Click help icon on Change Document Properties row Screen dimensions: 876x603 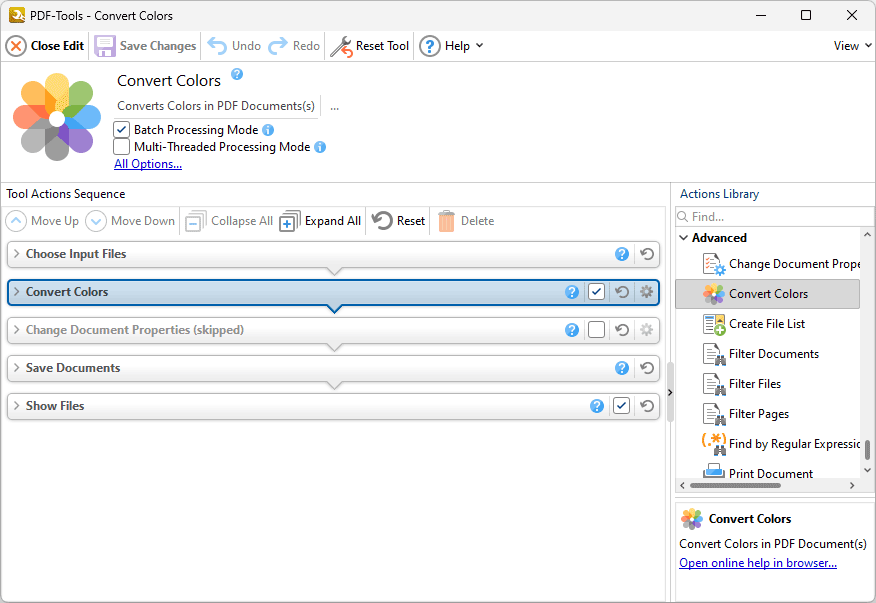(572, 330)
